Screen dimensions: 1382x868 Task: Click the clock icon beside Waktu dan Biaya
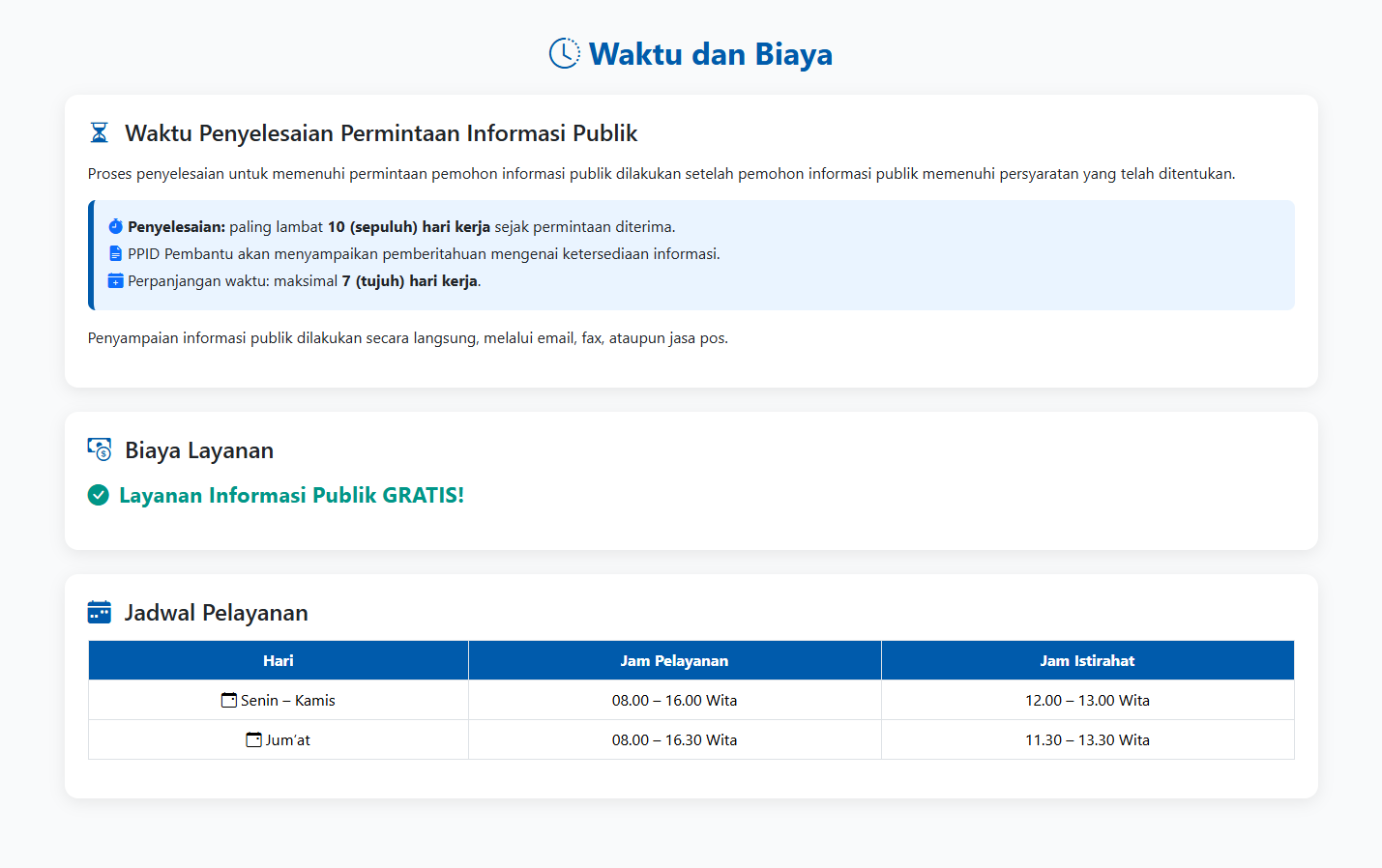point(565,54)
